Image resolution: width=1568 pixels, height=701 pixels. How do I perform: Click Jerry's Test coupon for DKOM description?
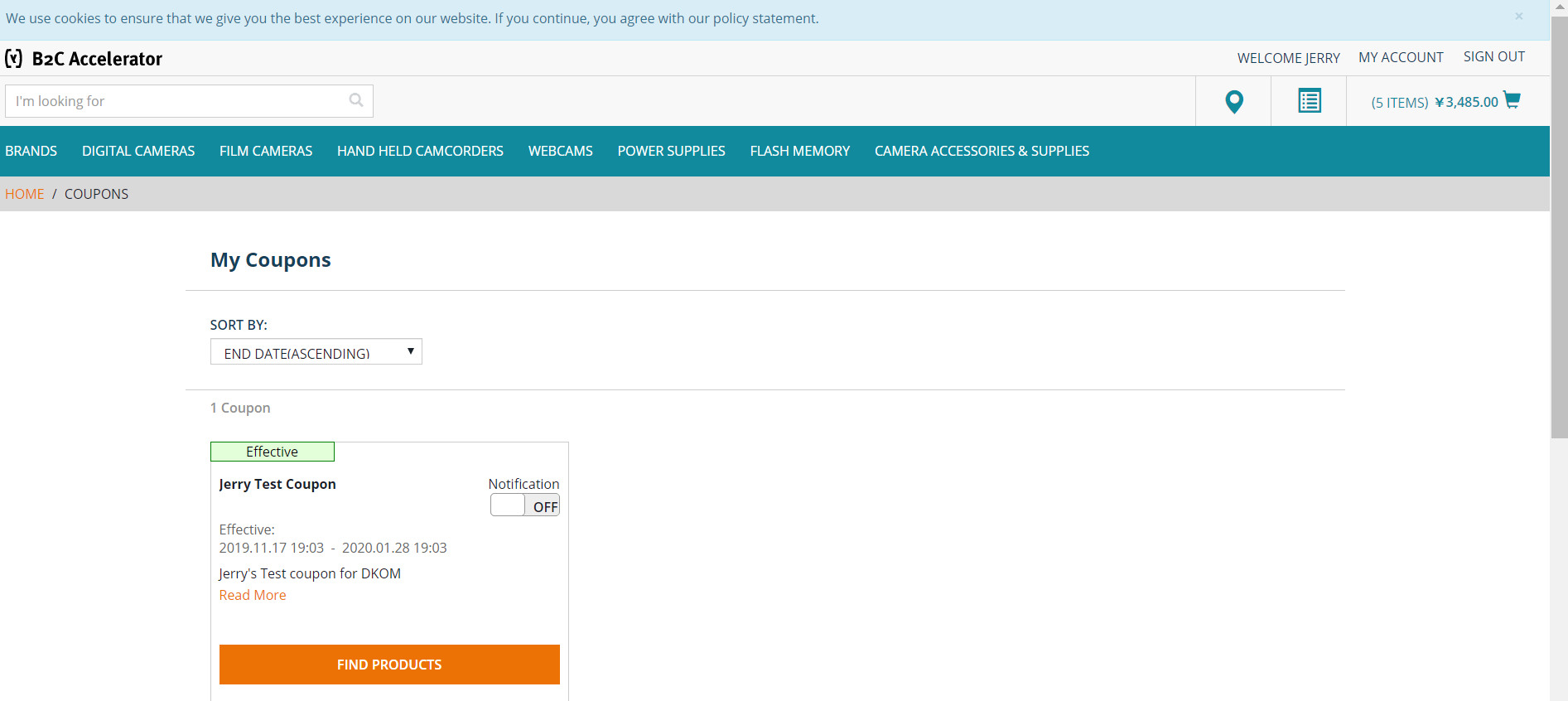point(310,573)
